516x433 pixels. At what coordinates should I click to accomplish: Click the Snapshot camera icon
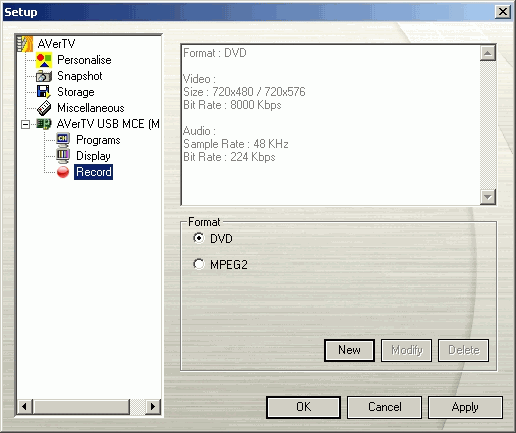(x=44, y=76)
